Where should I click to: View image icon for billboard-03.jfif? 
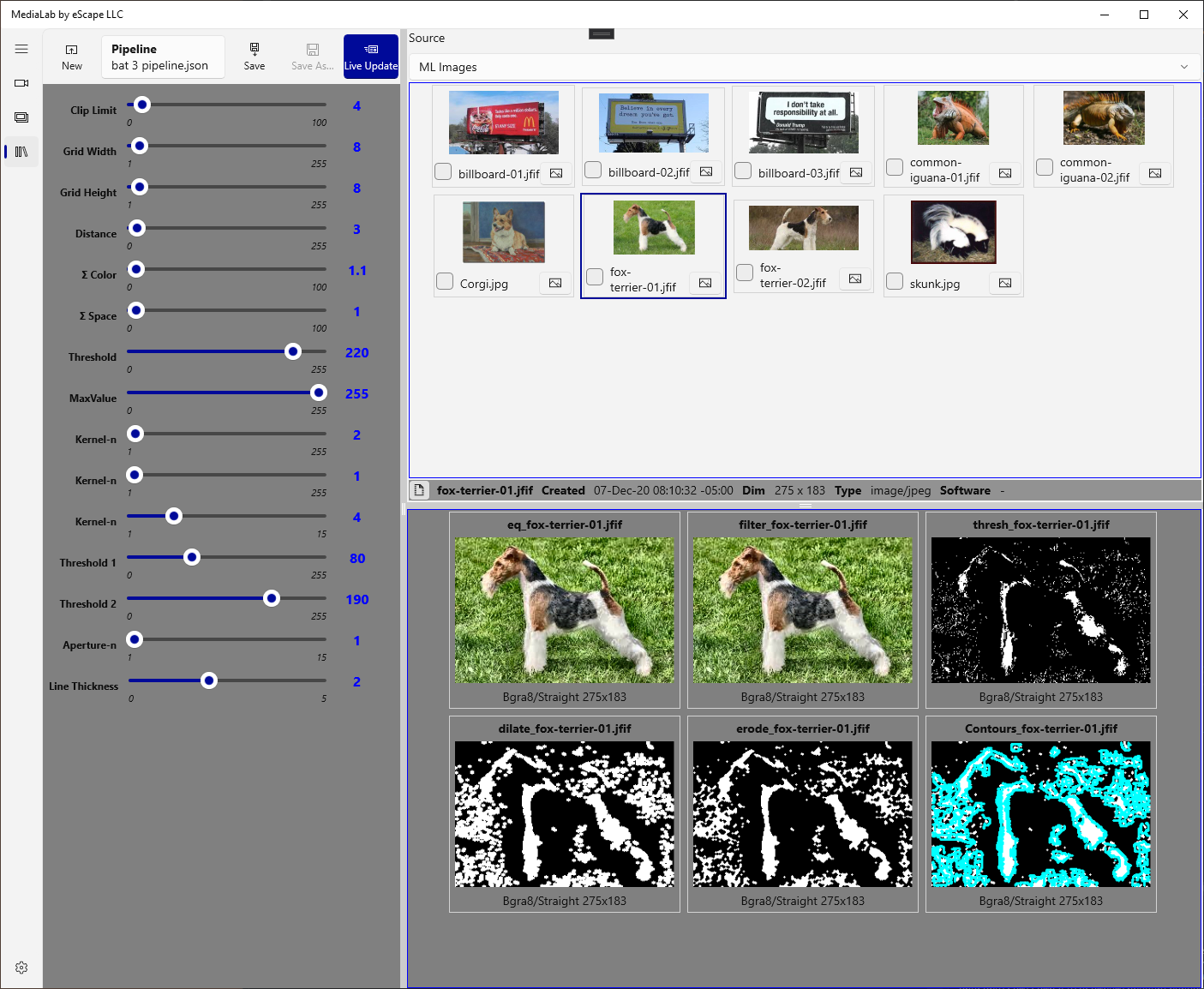pos(856,172)
